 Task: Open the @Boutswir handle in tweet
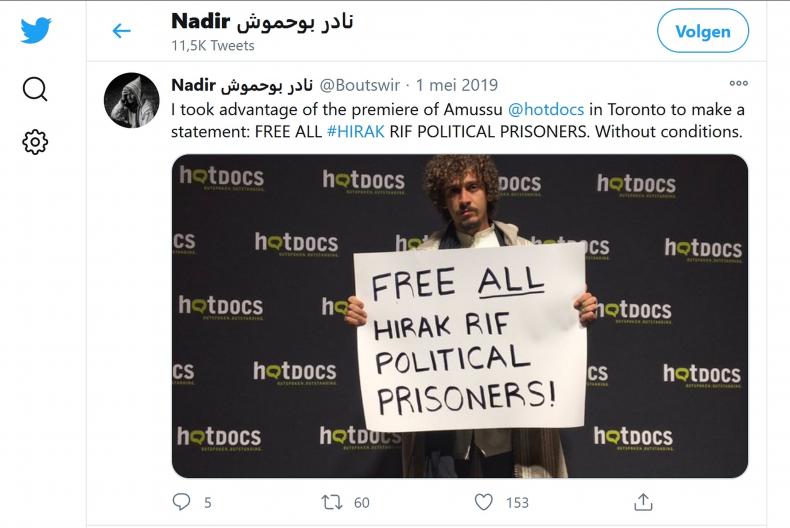(360, 85)
